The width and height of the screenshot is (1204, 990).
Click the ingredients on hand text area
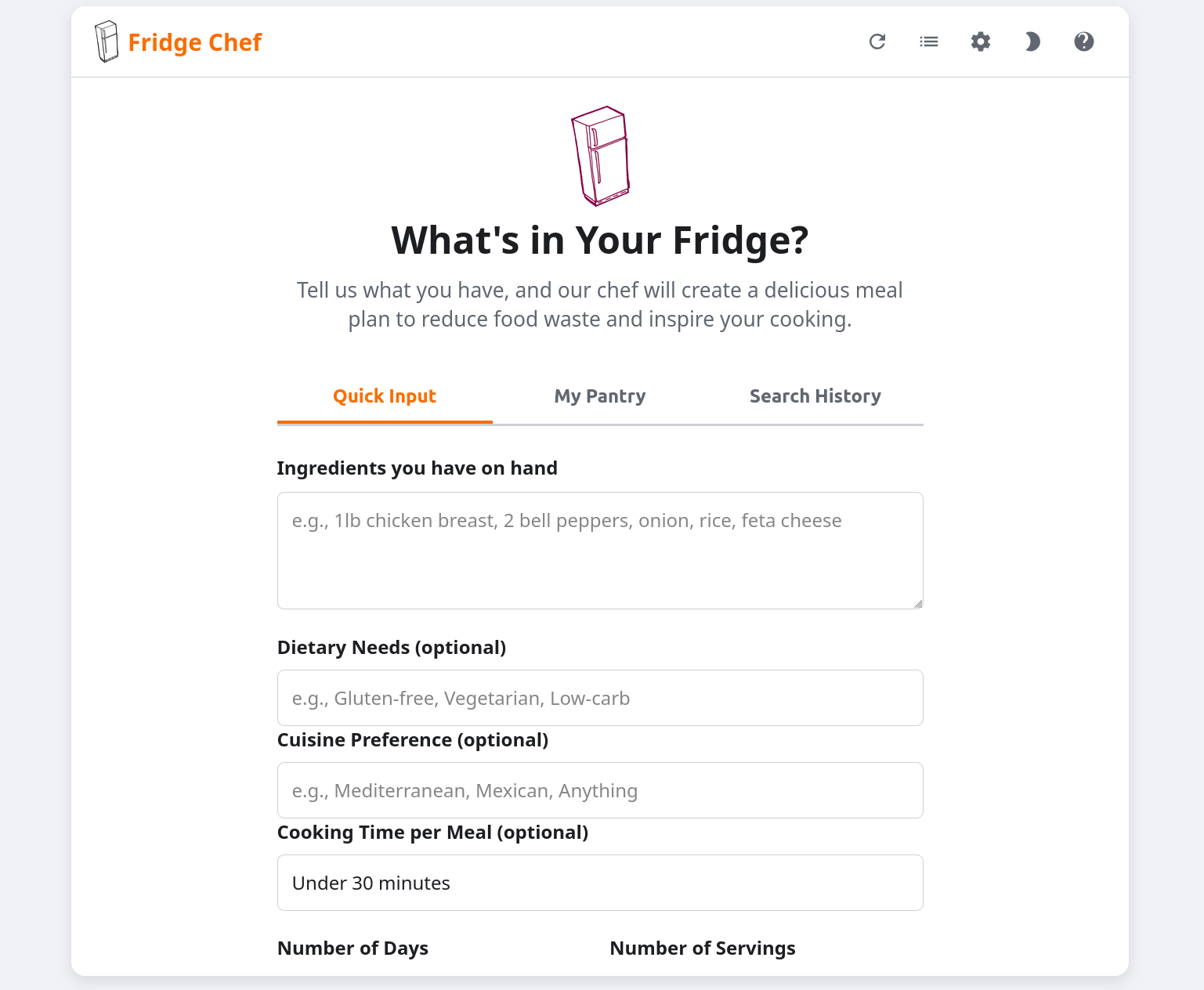(600, 551)
